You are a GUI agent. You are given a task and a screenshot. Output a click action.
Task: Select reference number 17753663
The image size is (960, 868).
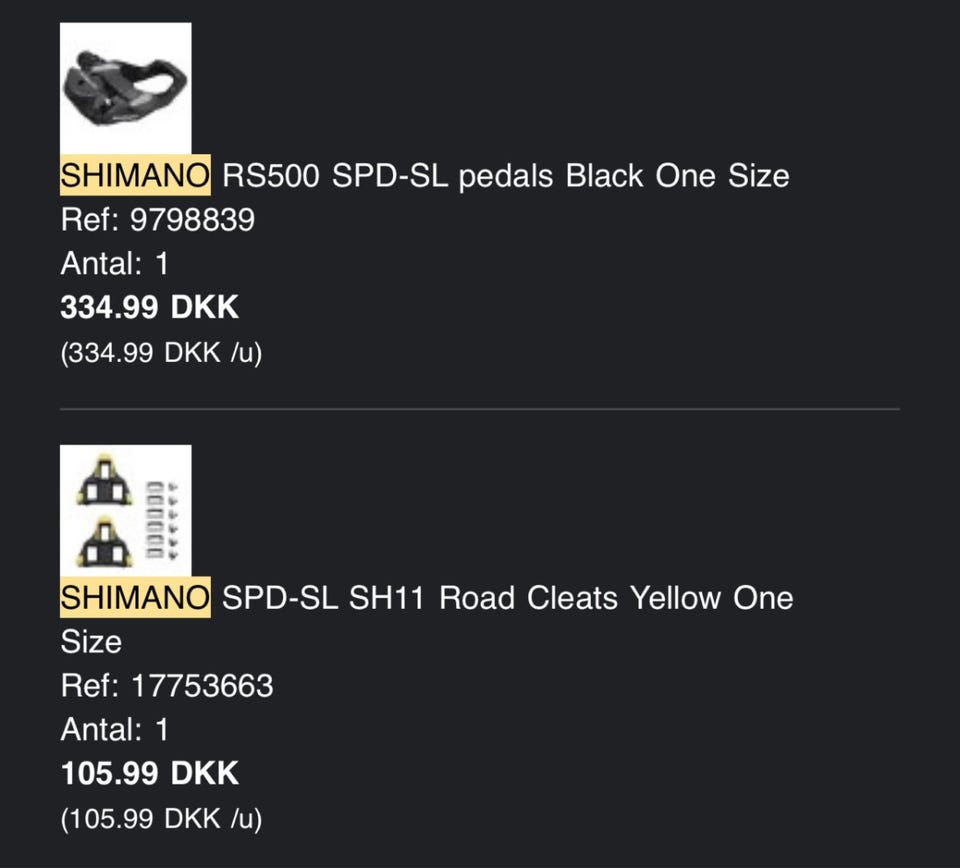pyautogui.click(x=201, y=686)
